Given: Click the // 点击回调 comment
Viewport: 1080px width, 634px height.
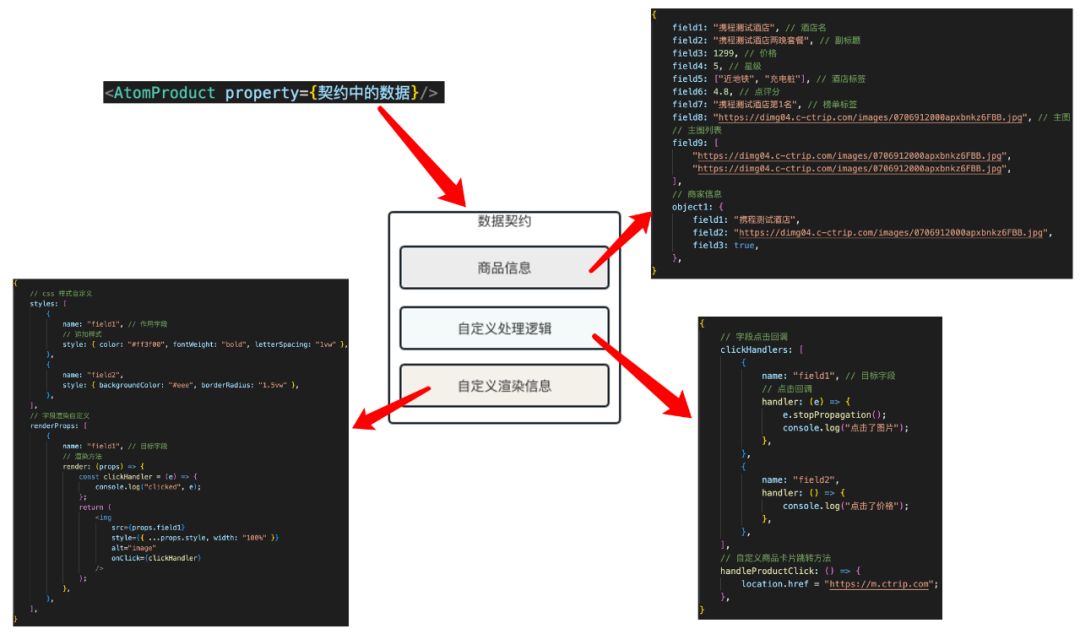Looking at the screenshot, I should (x=787, y=389).
